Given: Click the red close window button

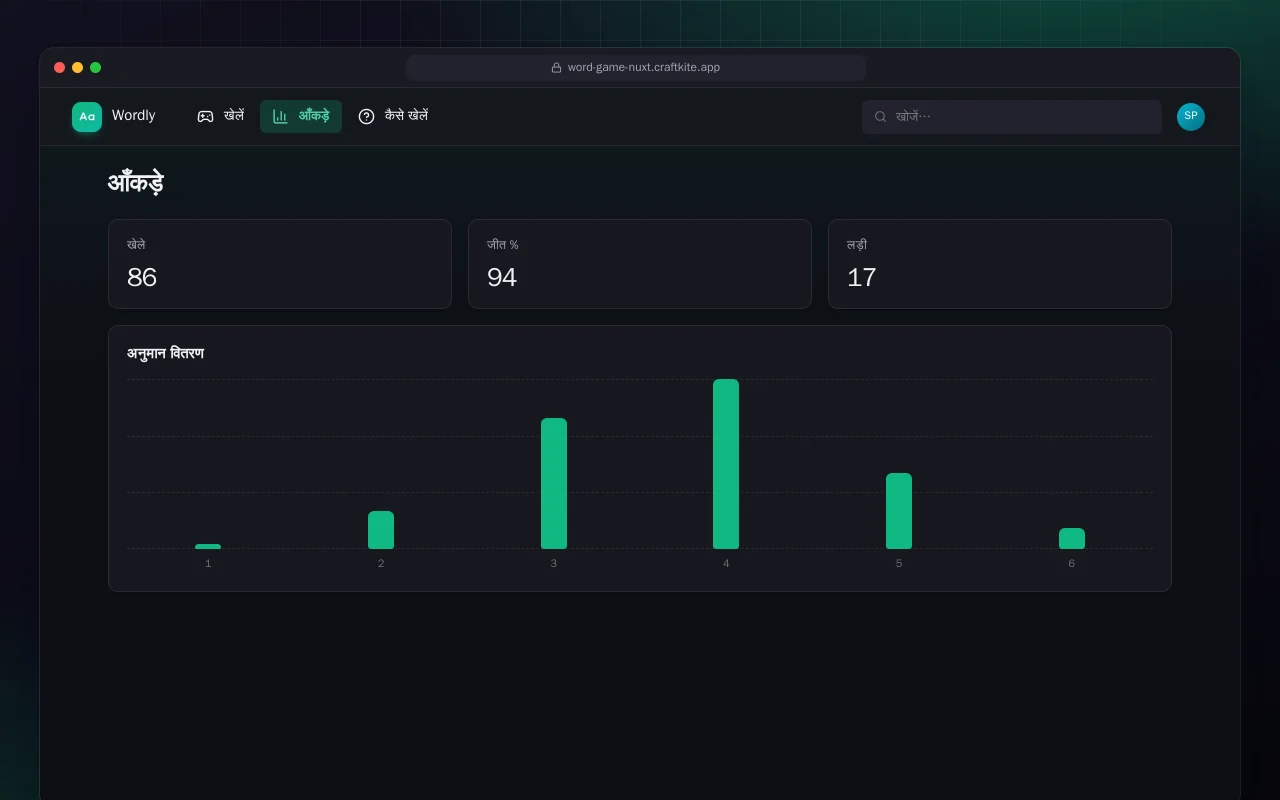Looking at the screenshot, I should click(60, 68).
